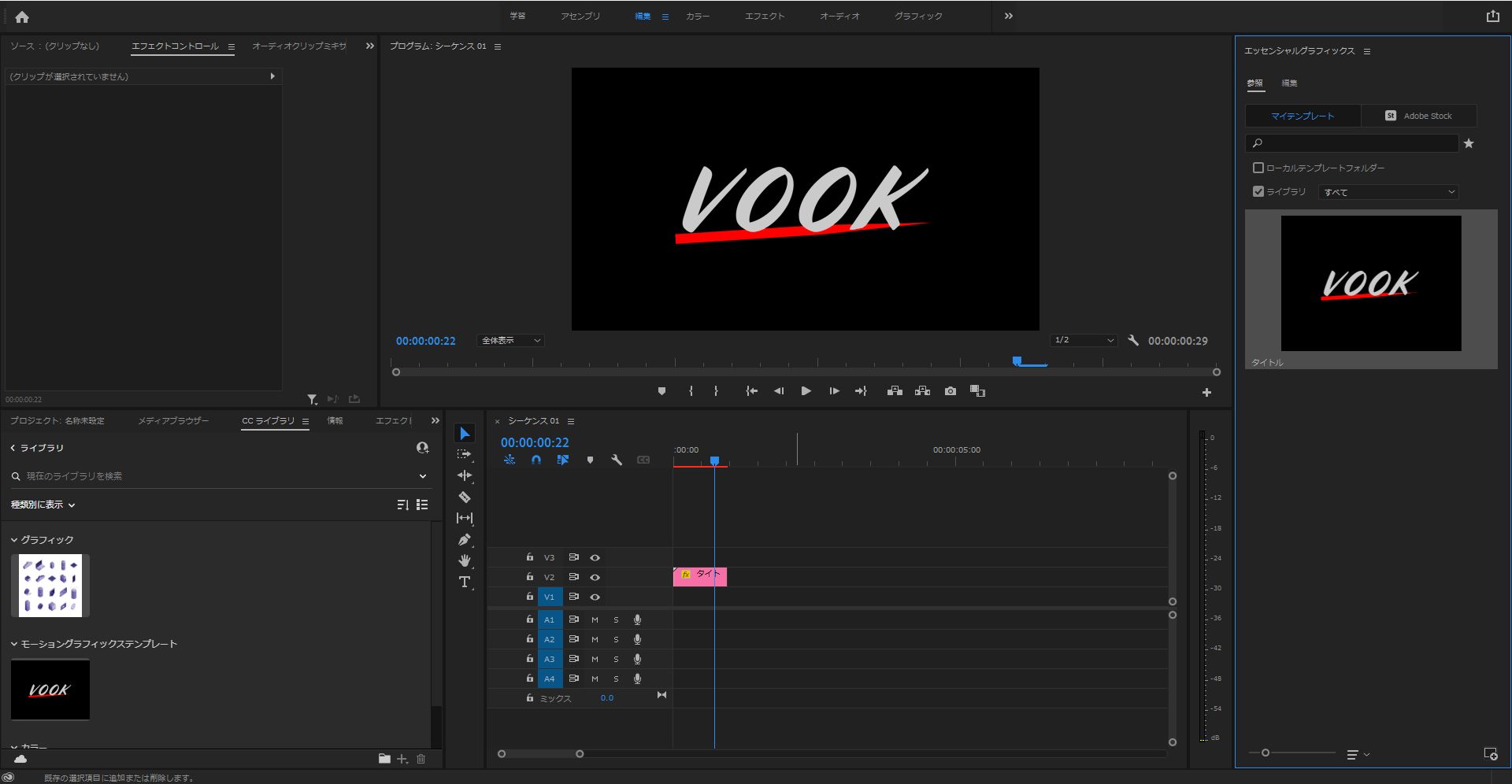Select the Pen tool
The height and width of the screenshot is (784, 1512).
pos(465,538)
